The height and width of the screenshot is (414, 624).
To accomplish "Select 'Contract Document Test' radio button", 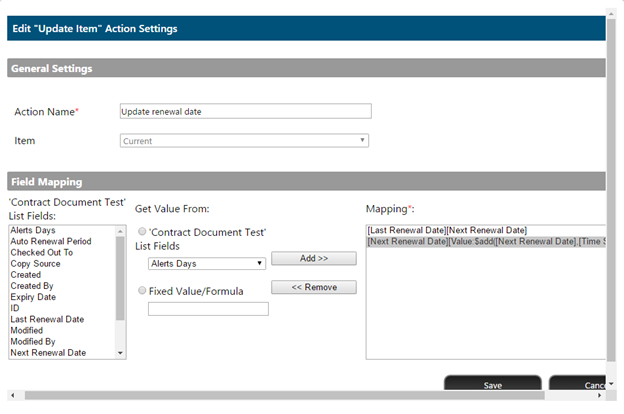I will [x=141, y=231].
